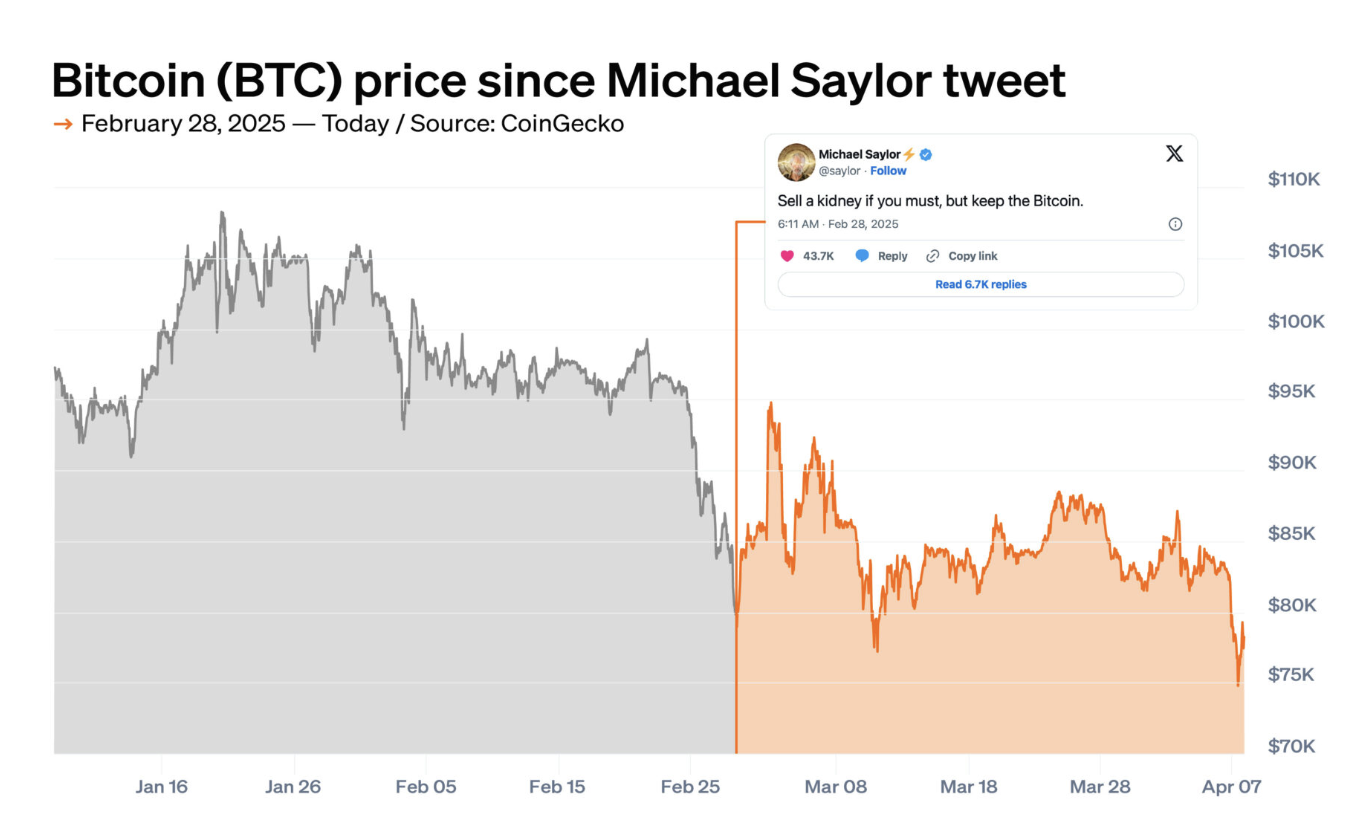Click the blue verified badge

click(x=927, y=154)
